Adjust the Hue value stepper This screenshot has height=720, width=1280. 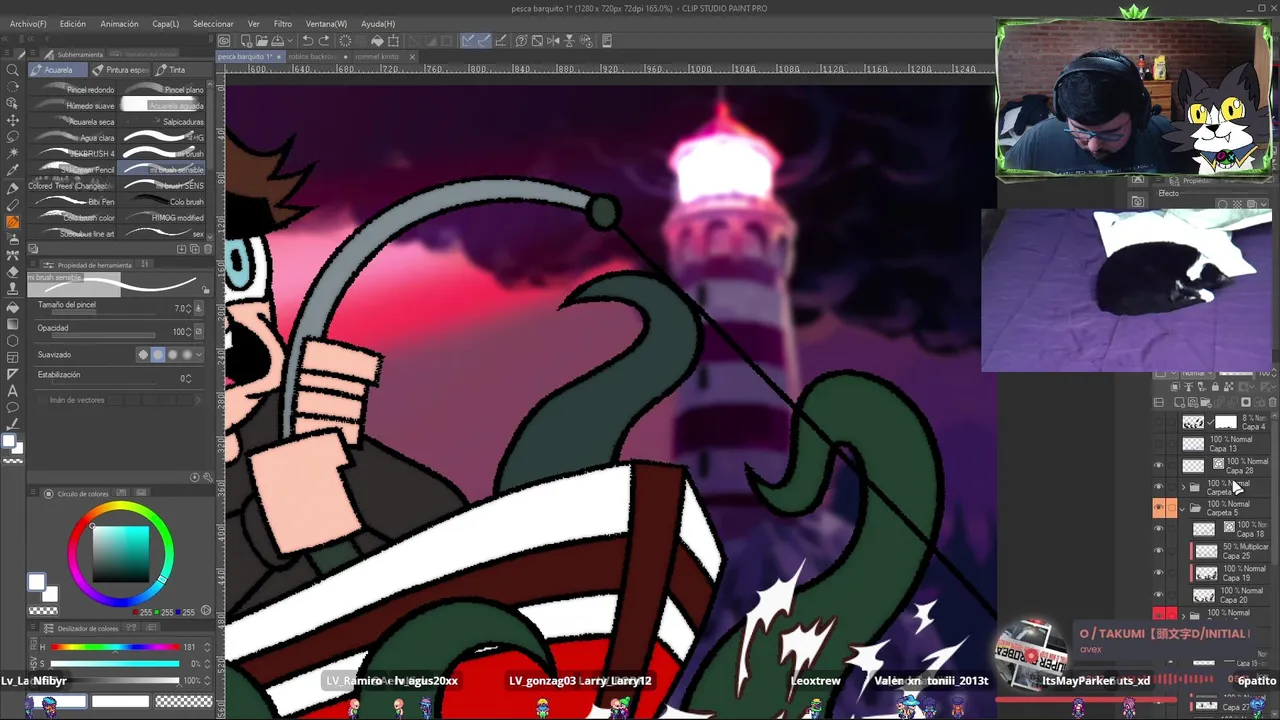(207, 647)
